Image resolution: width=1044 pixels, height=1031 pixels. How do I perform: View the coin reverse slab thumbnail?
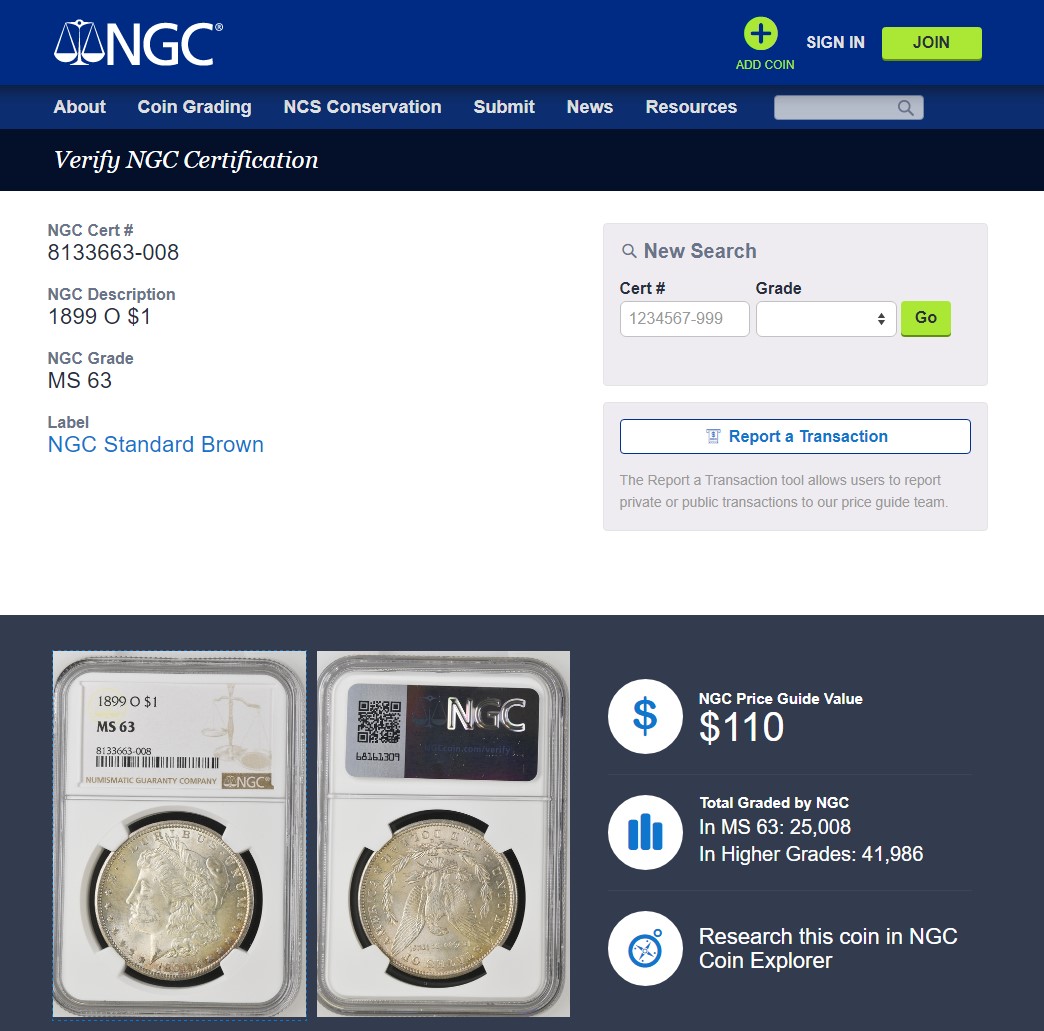[x=443, y=834]
